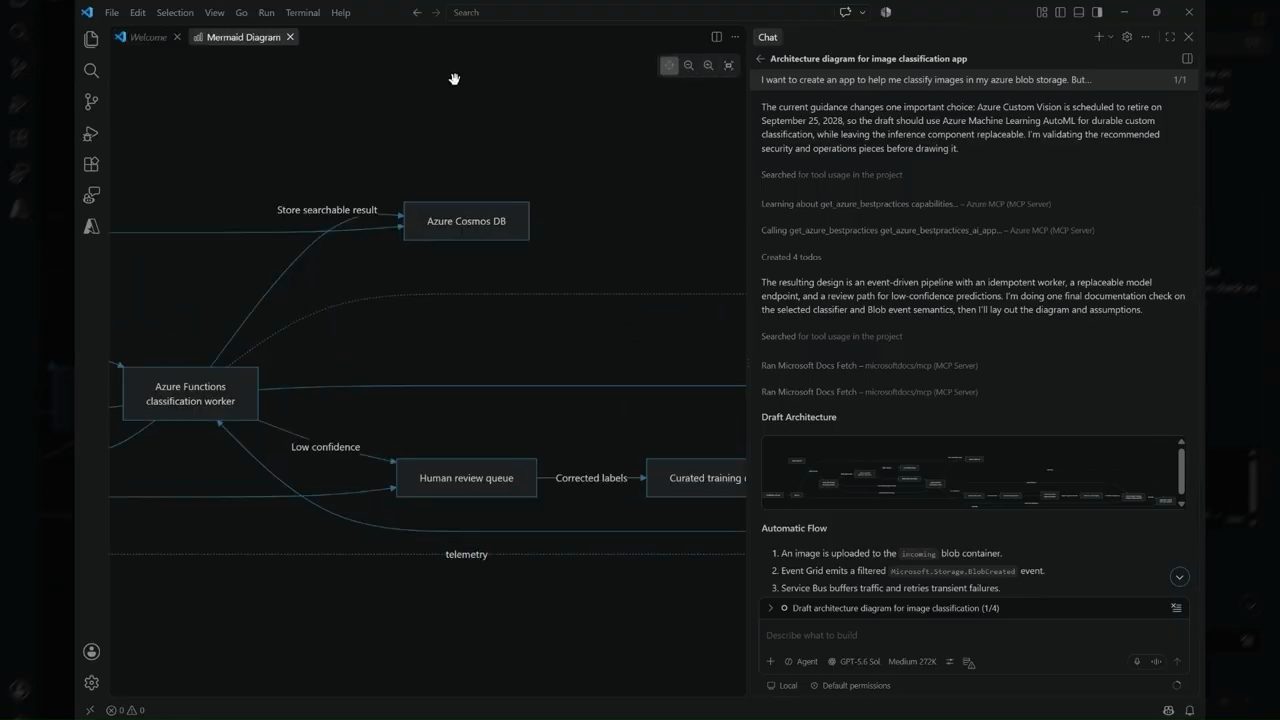Open the Local session target picker
1280x720 pixels.
pyautogui.click(x=782, y=685)
